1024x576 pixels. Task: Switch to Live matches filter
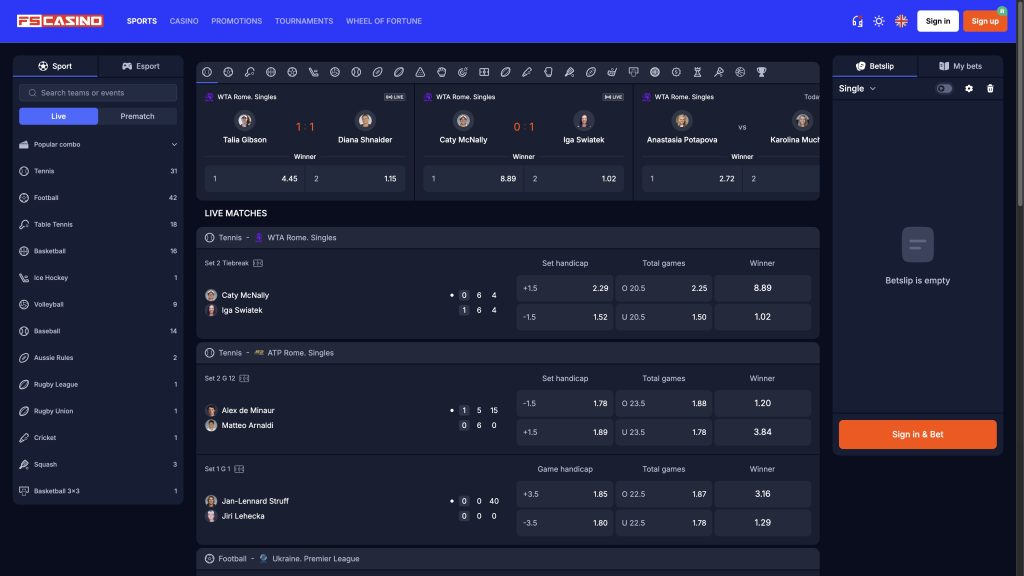(x=59, y=116)
